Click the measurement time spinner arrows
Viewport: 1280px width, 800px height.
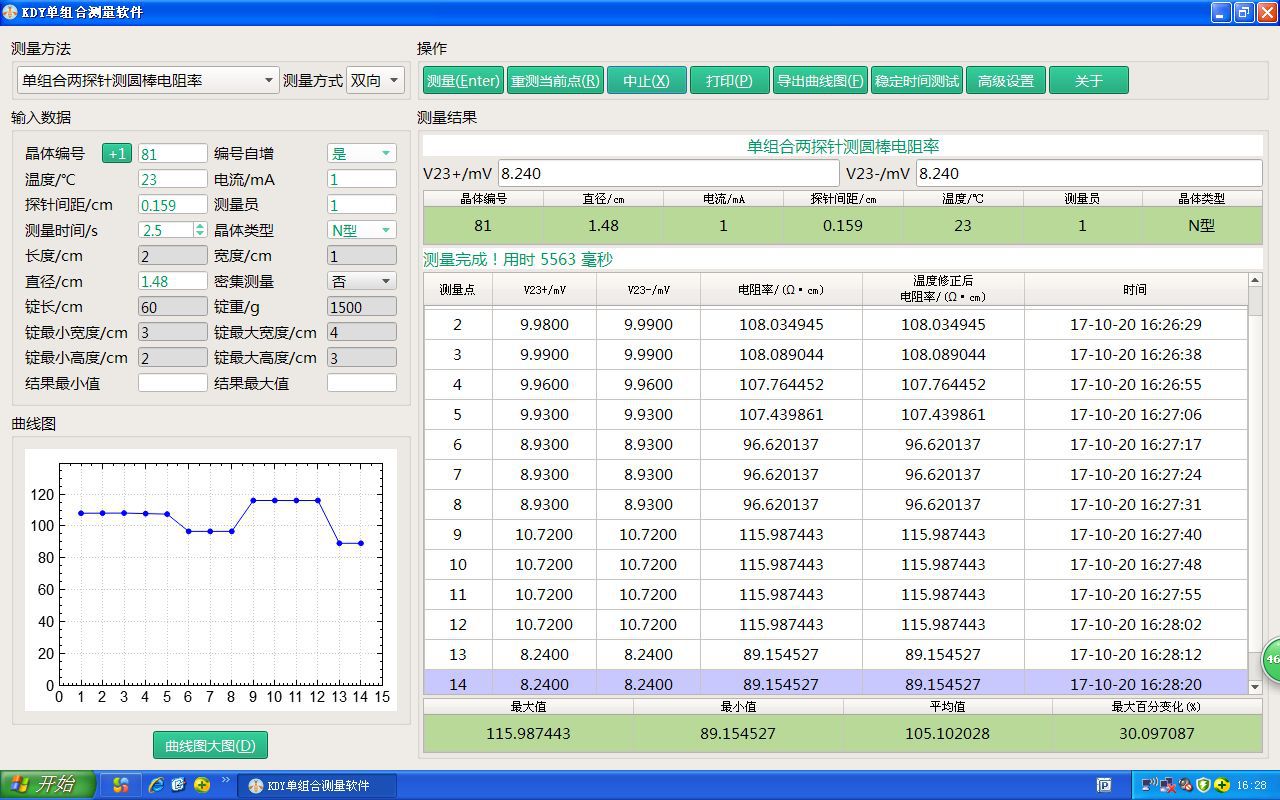(x=200, y=230)
